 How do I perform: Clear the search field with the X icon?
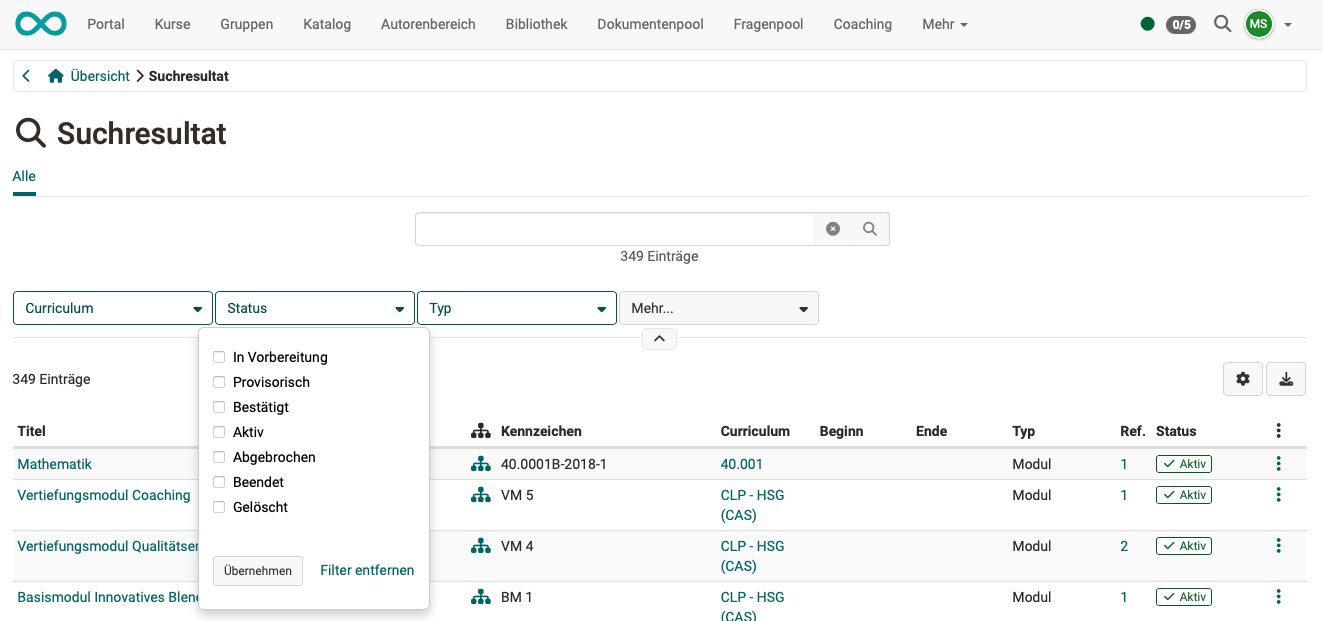[x=833, y=228]
